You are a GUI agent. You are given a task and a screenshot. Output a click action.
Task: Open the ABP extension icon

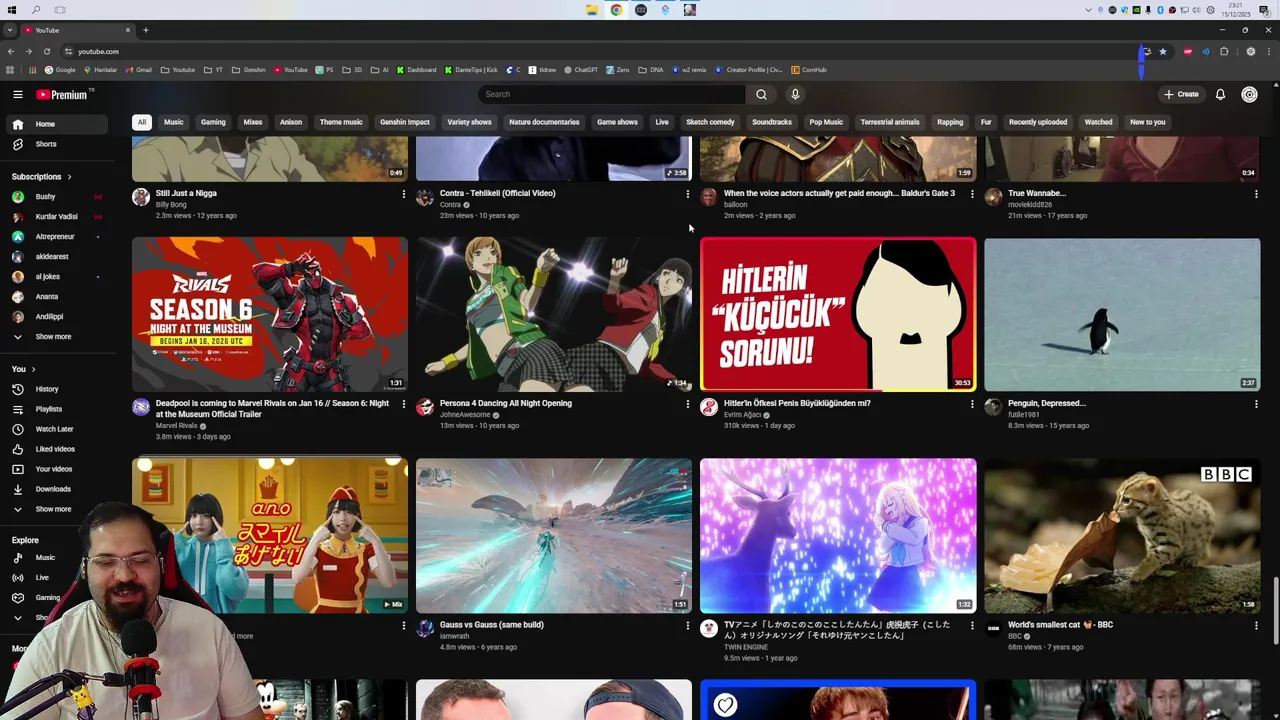1188,51
